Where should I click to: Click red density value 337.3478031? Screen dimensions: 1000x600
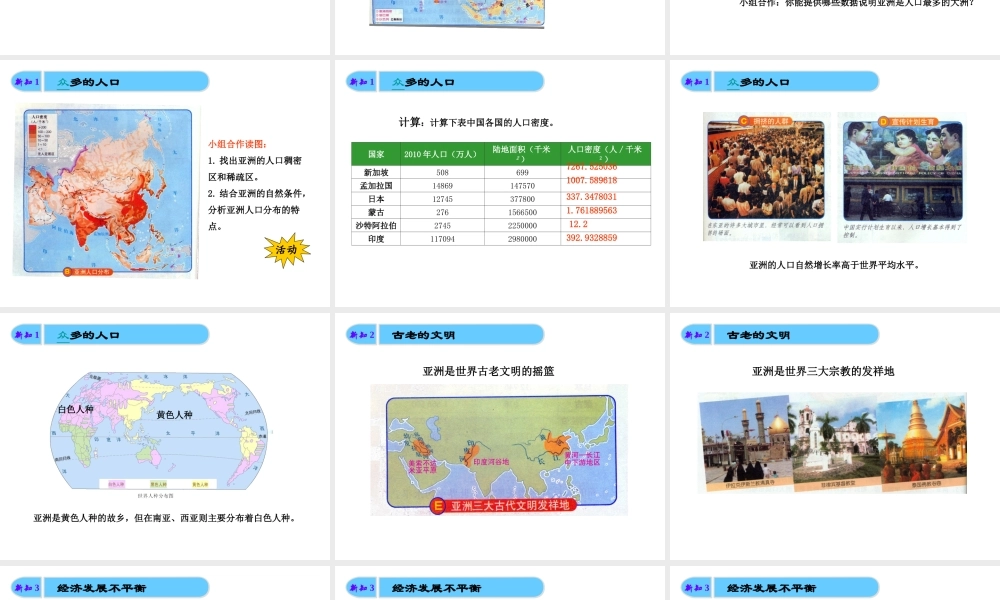pyautogui.click(x=591, y=196)
